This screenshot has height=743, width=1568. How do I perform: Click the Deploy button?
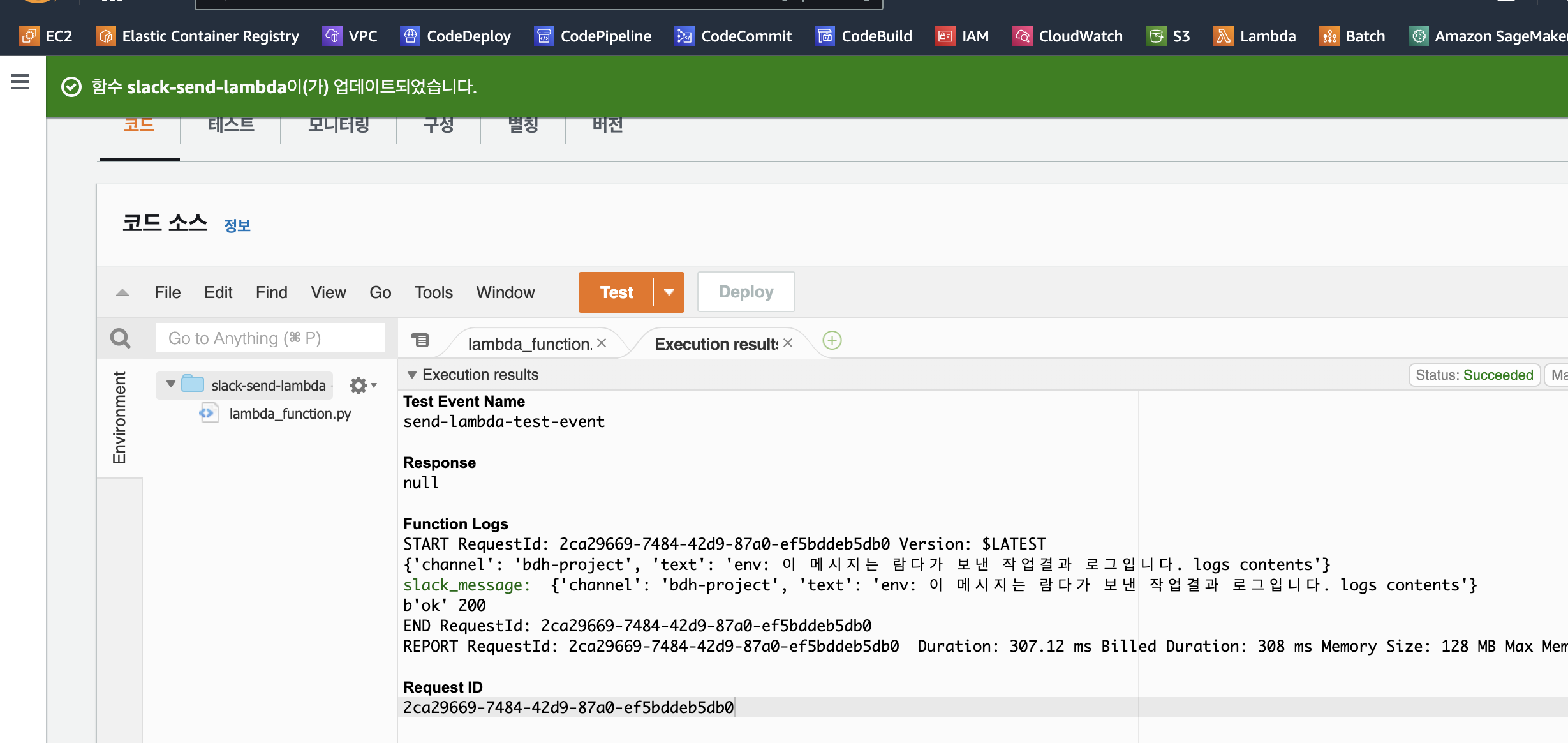(x=746, y=292)
